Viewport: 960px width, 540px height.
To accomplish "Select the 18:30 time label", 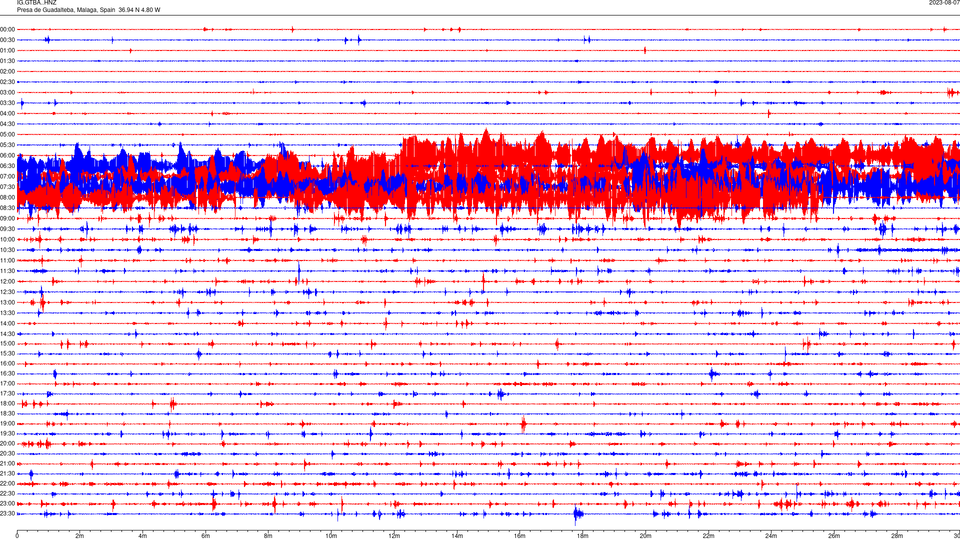I will tap(7, 414).
